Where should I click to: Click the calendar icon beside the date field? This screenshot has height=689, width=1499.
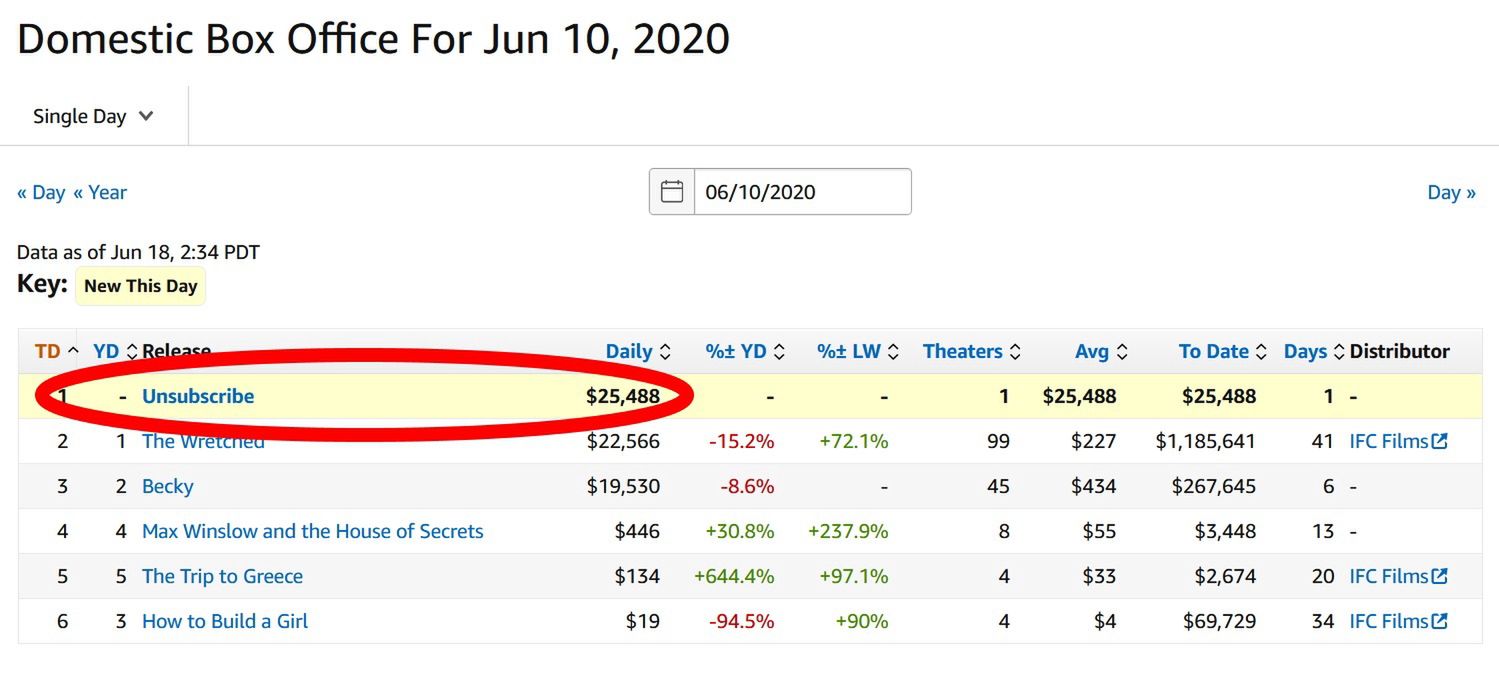672,192
